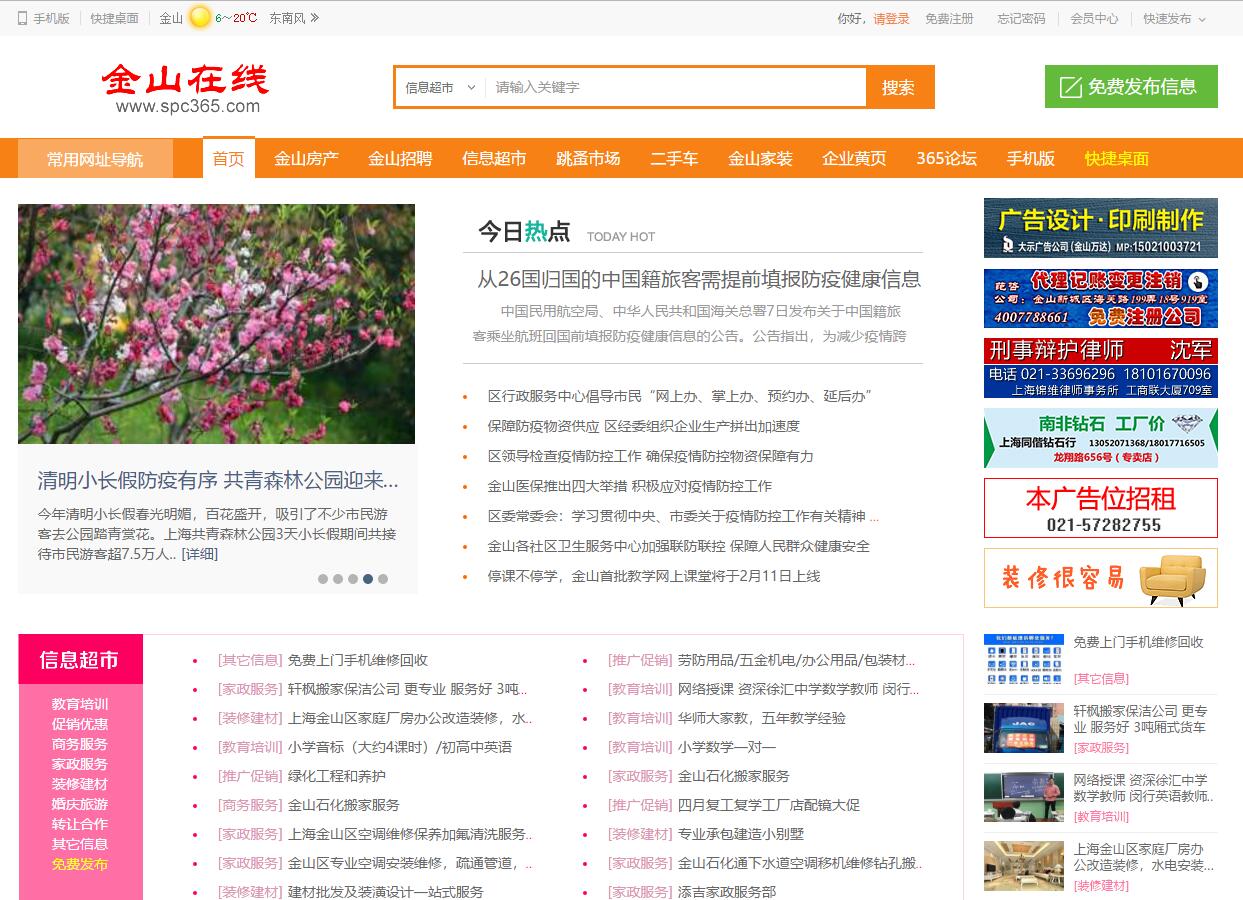The image size is (1243, 900).
Task: Open 教育培训 category in pink sidebar
Action: click(80, 704)
